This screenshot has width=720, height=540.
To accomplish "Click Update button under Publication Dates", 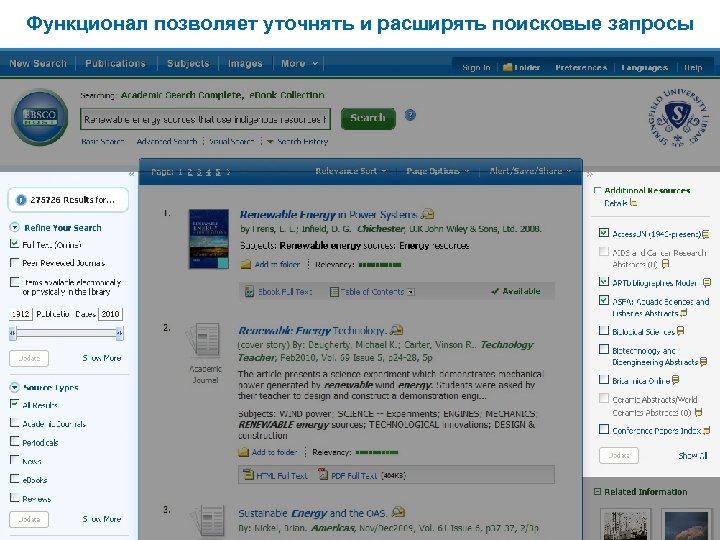I will [29, 358].
